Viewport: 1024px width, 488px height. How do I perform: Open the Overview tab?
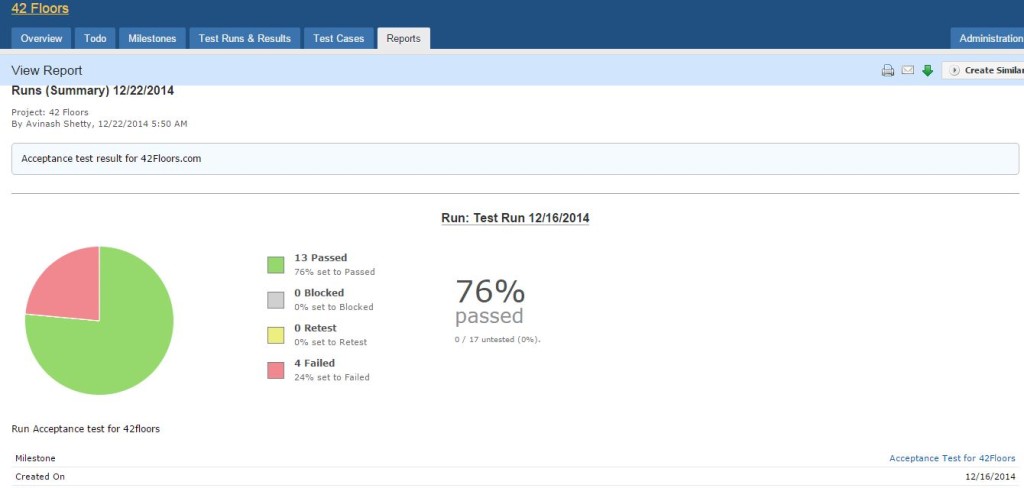click(x=41, y=39)
